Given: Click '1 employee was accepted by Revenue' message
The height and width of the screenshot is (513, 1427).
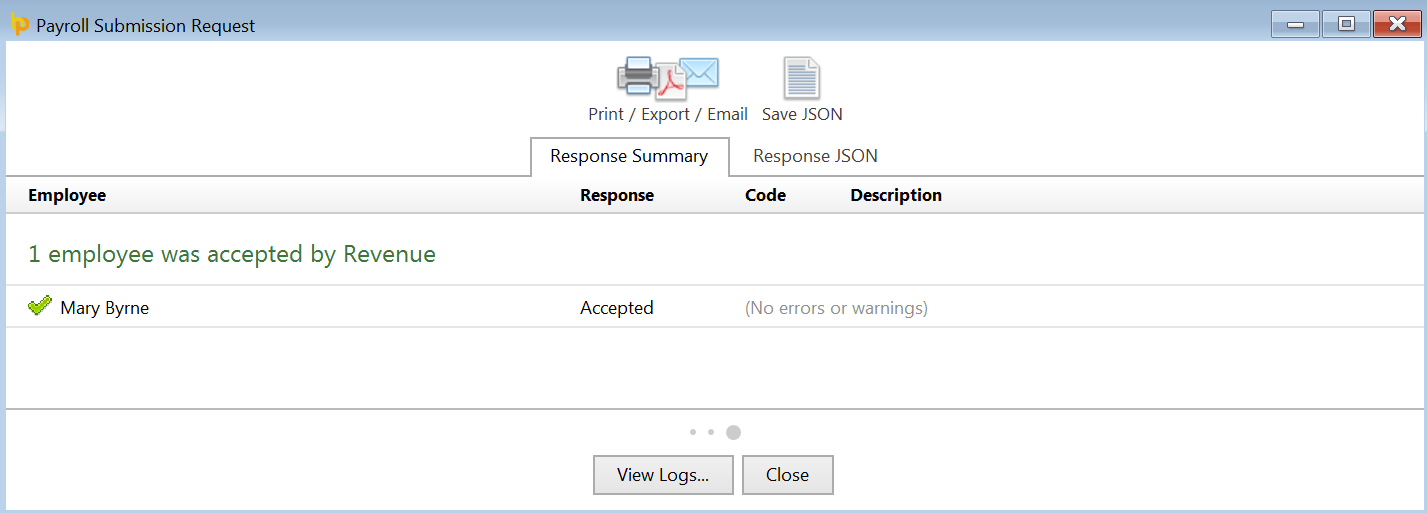Looking at the screenshot, I should click(x=232, y=254).
